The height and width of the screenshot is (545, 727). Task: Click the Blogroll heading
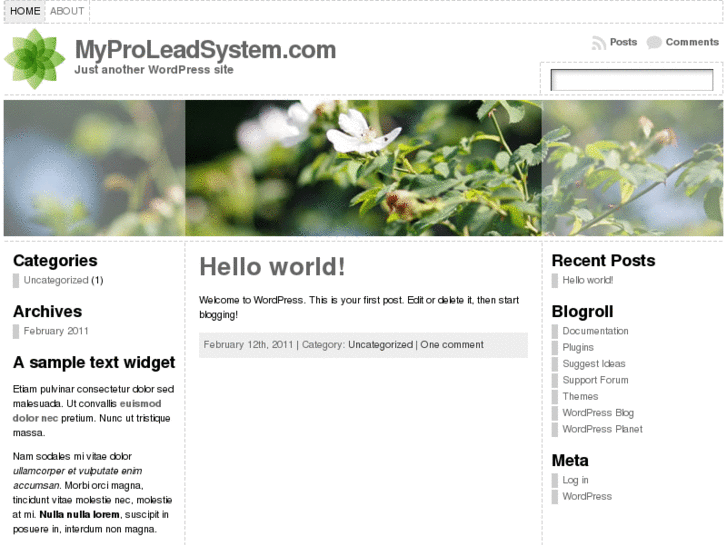[x=582, y=312]
